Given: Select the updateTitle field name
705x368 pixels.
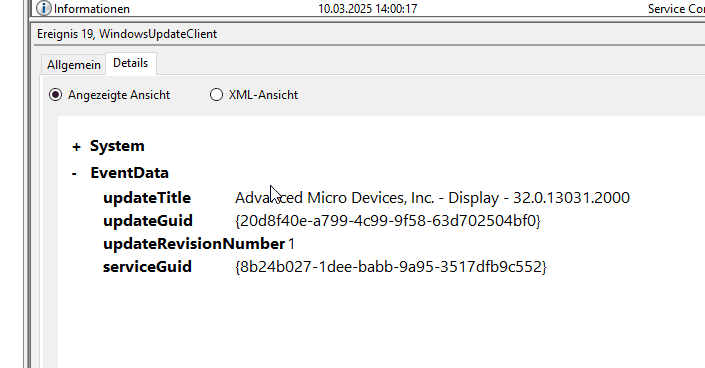Looking at the screenshot, I should coord(147,198).
